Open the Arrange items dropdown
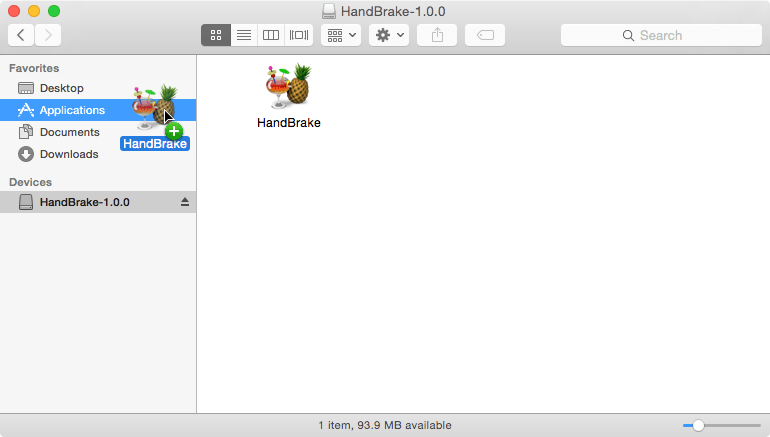 click(341, 35)
